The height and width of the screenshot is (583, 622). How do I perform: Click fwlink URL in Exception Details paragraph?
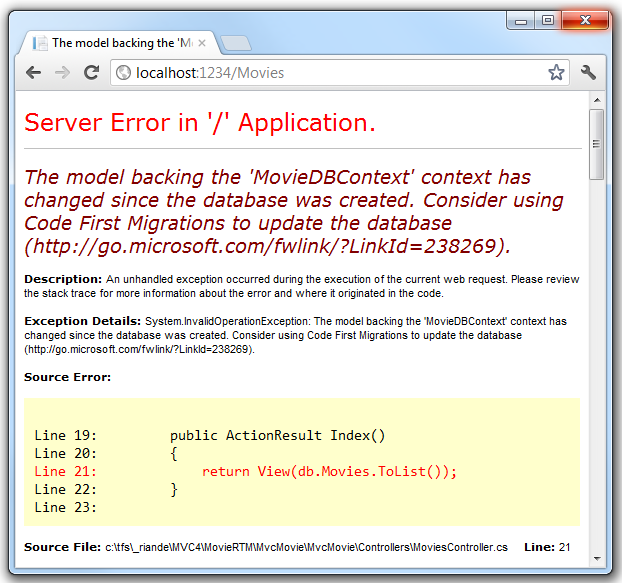(139, 349)
